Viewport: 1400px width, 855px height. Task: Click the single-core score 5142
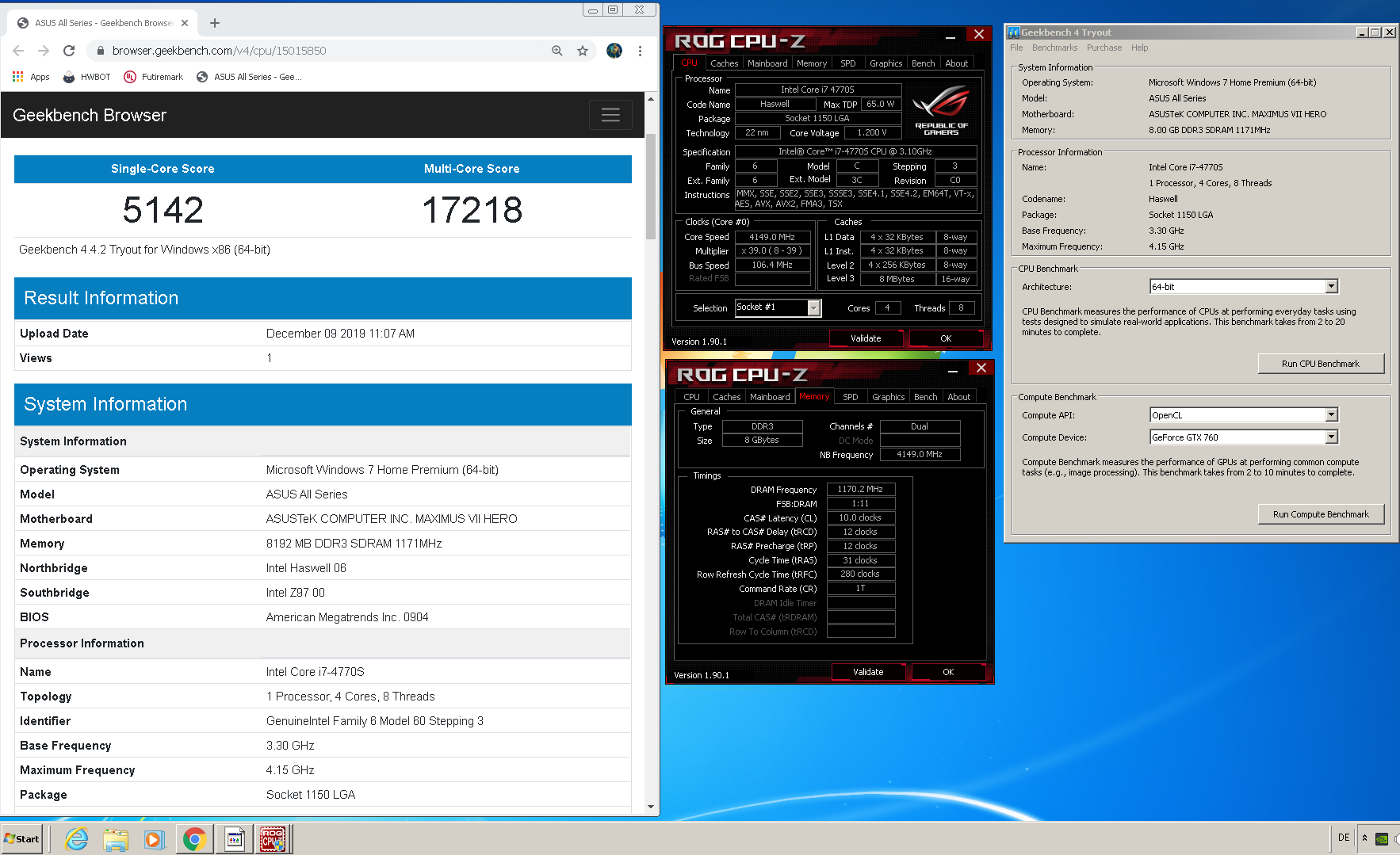point(163,210)
